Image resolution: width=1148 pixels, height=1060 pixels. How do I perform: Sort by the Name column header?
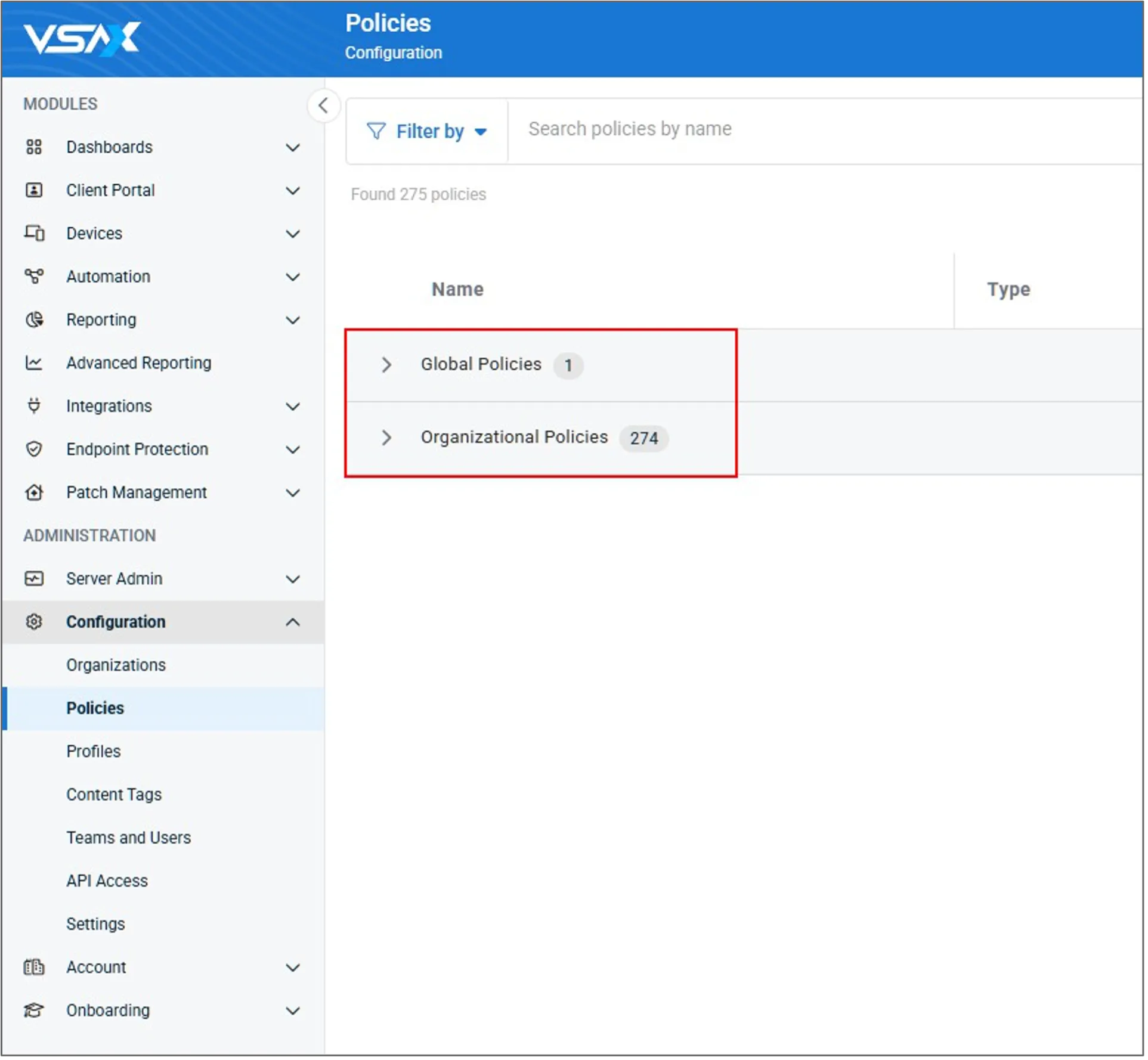pos(457,290)
